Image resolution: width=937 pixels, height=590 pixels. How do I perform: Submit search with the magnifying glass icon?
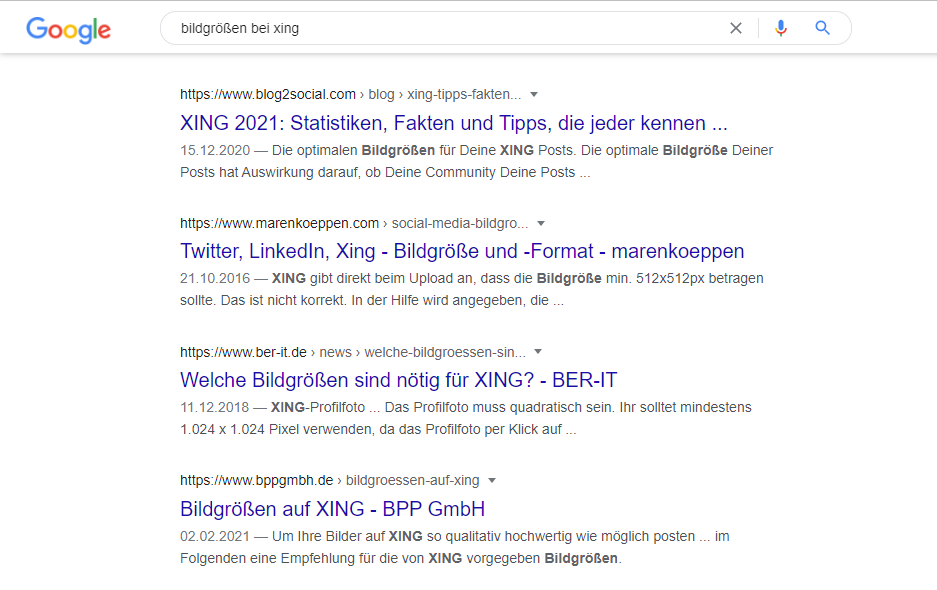(x=822, y=28)
